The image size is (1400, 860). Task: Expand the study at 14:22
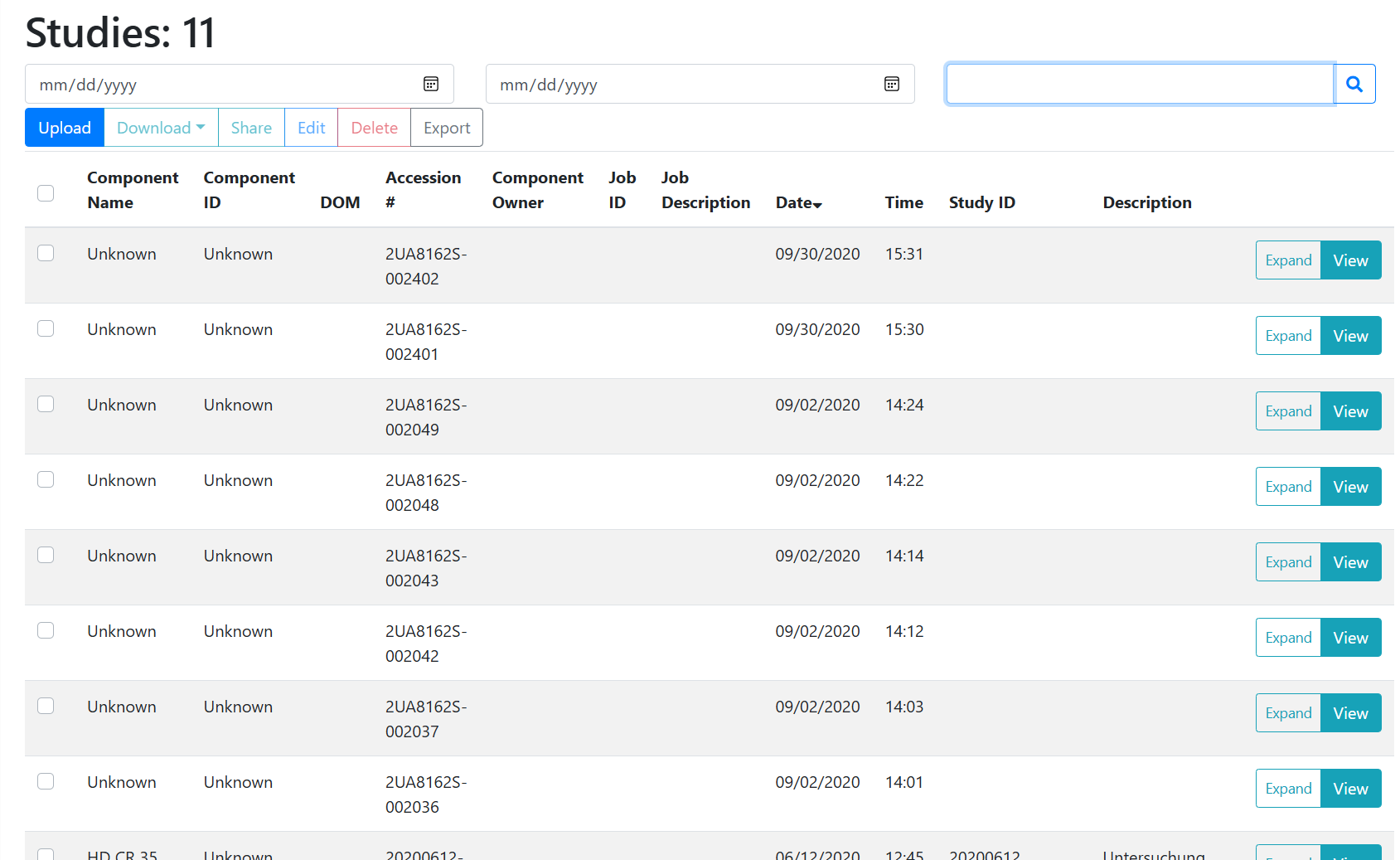1288,487
